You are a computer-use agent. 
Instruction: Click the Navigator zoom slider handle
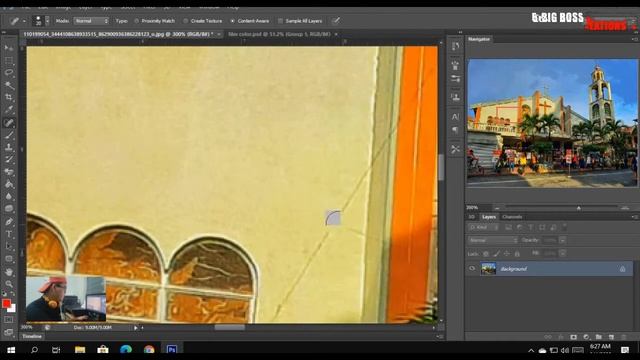(x=579, y=208)
